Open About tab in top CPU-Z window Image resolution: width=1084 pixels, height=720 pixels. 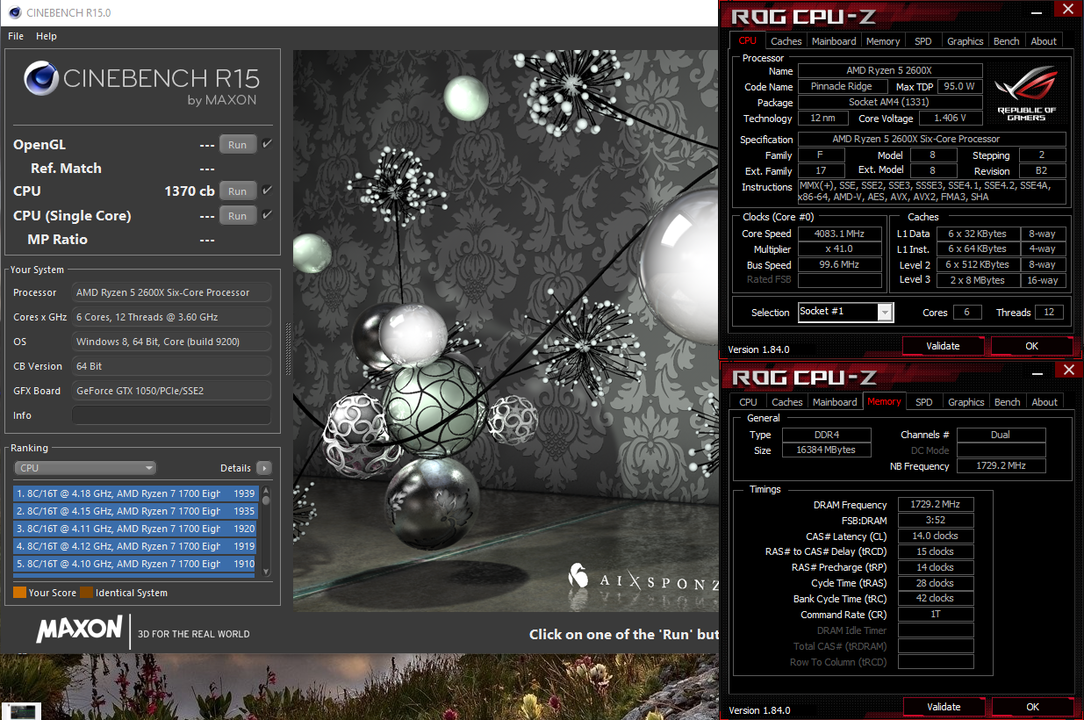1043,41
